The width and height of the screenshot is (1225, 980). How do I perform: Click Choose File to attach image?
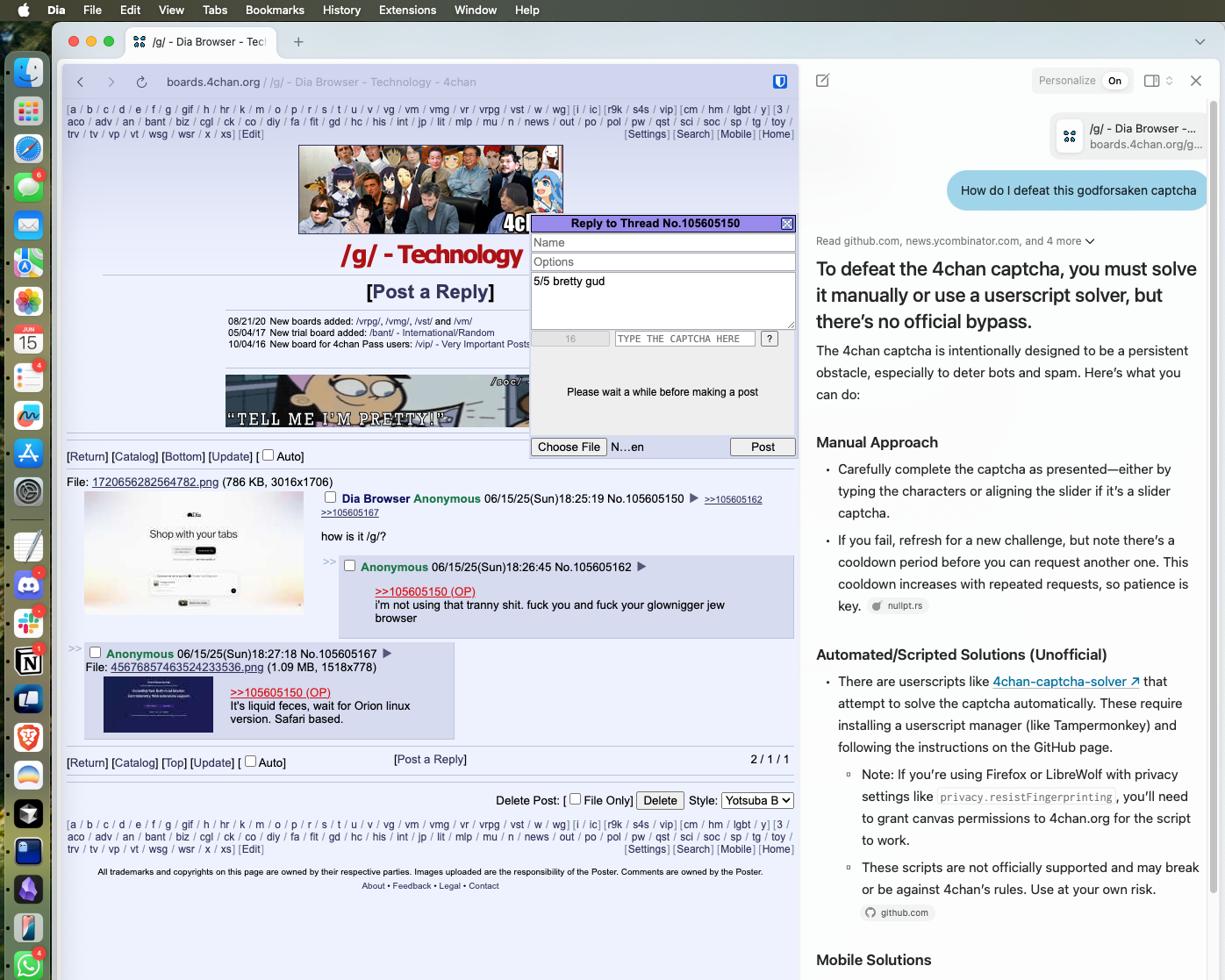click(x=569, y=447)
